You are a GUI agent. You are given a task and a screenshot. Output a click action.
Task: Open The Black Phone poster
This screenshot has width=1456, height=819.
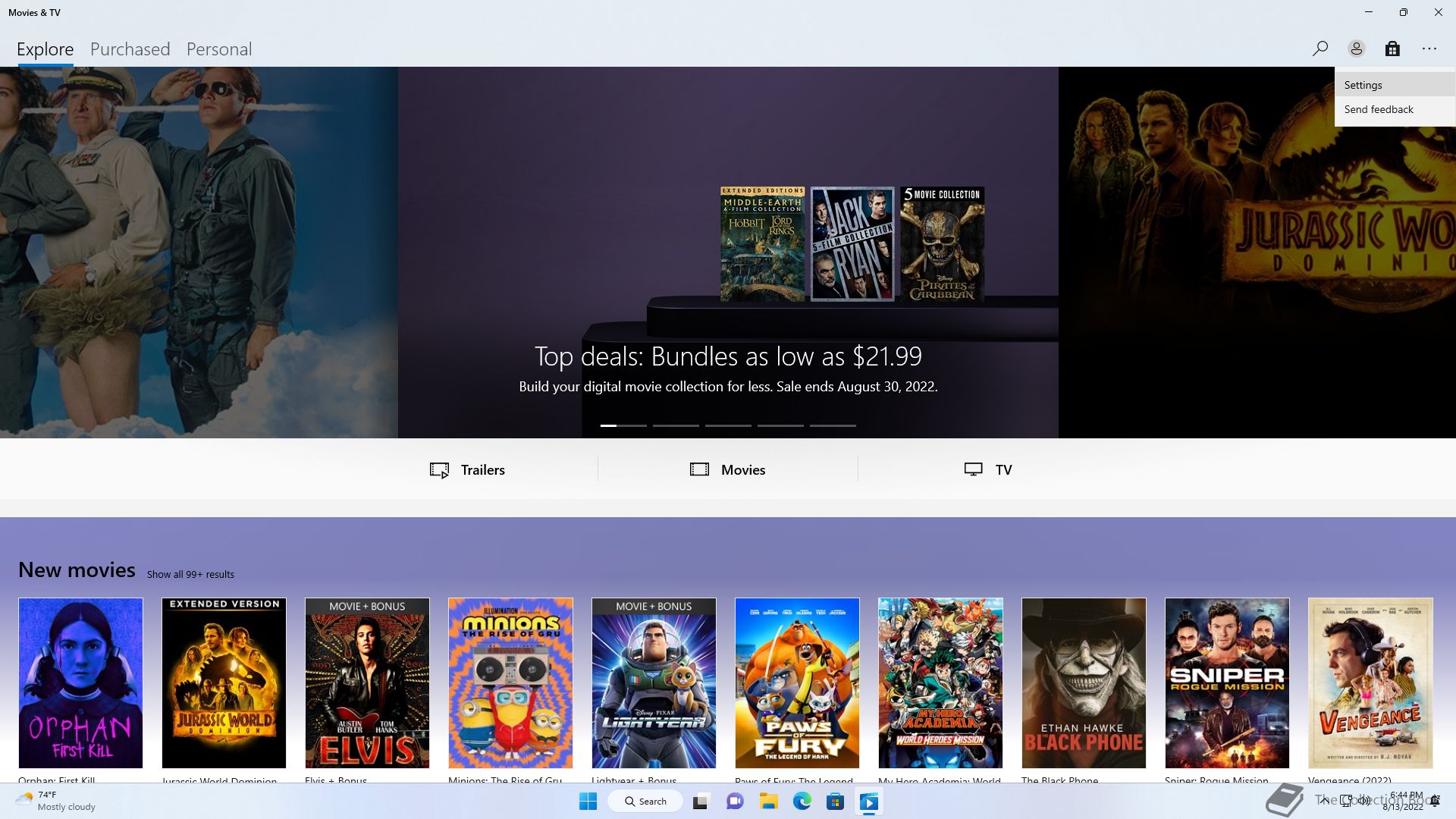coord(1084,682)
